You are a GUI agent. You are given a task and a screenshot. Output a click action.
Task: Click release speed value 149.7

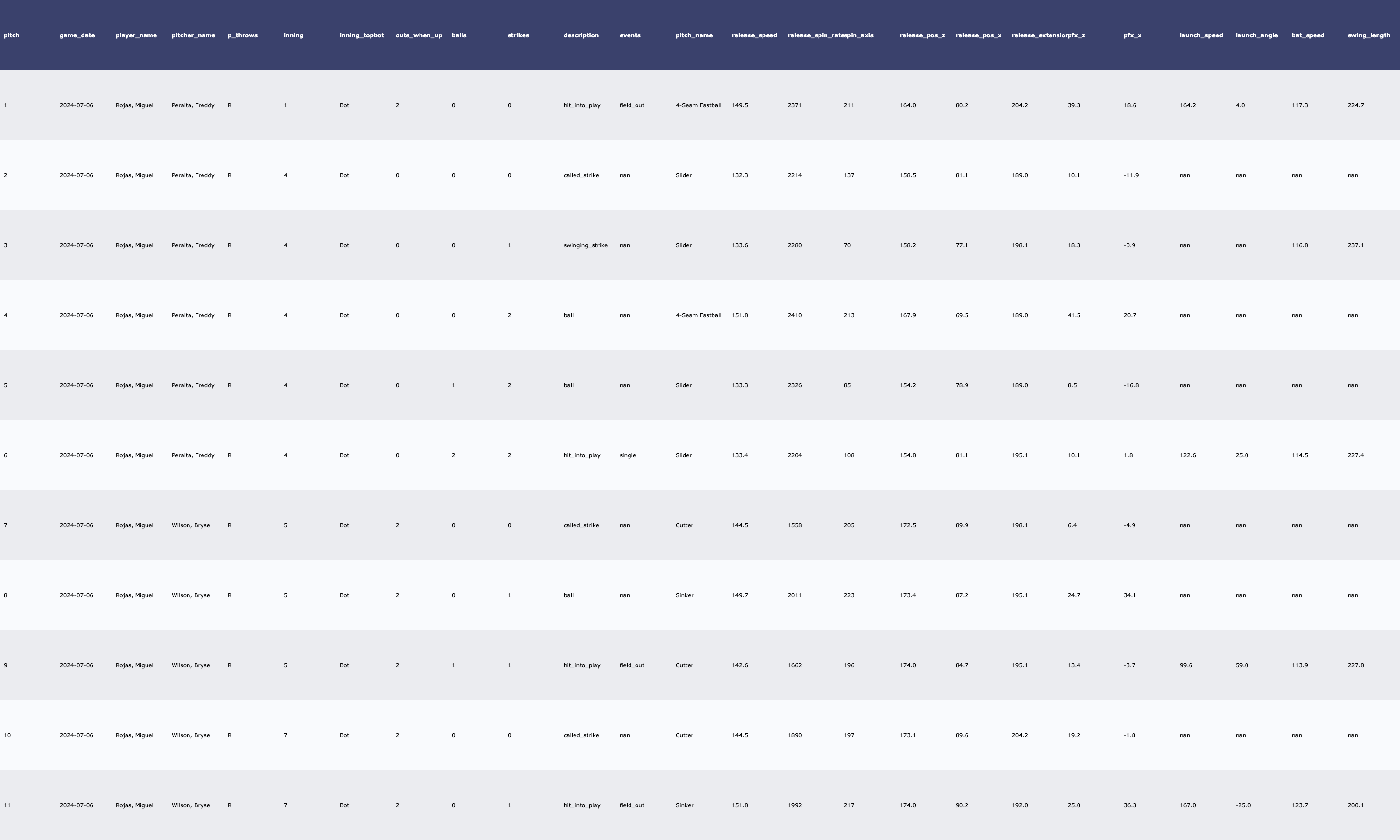pos(739,595)
